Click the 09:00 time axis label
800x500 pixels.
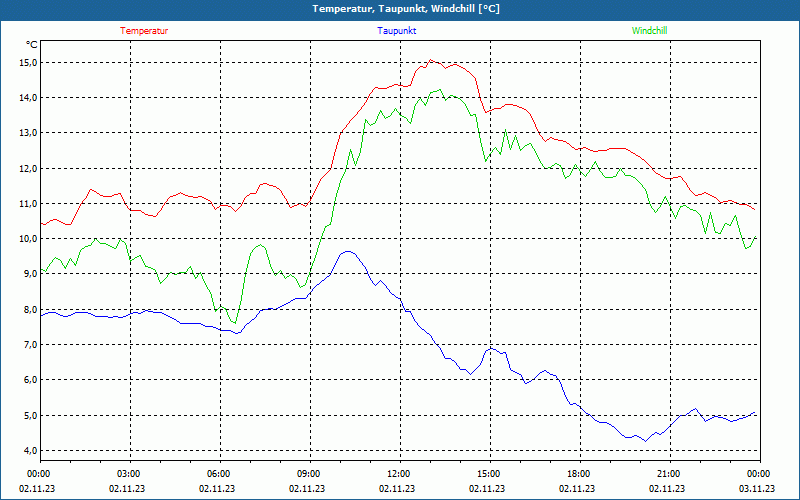point(308,474)
